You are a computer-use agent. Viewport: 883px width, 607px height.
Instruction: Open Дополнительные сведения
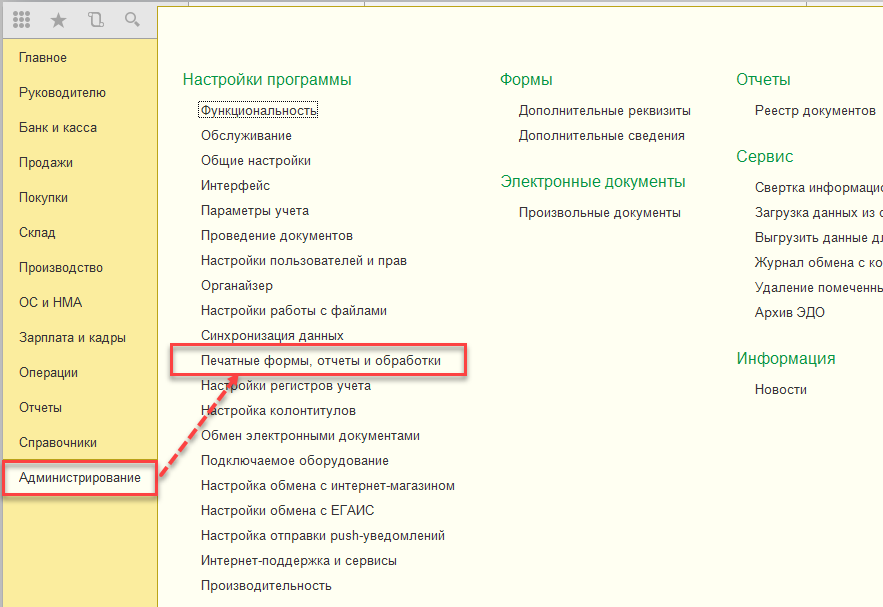601,136
